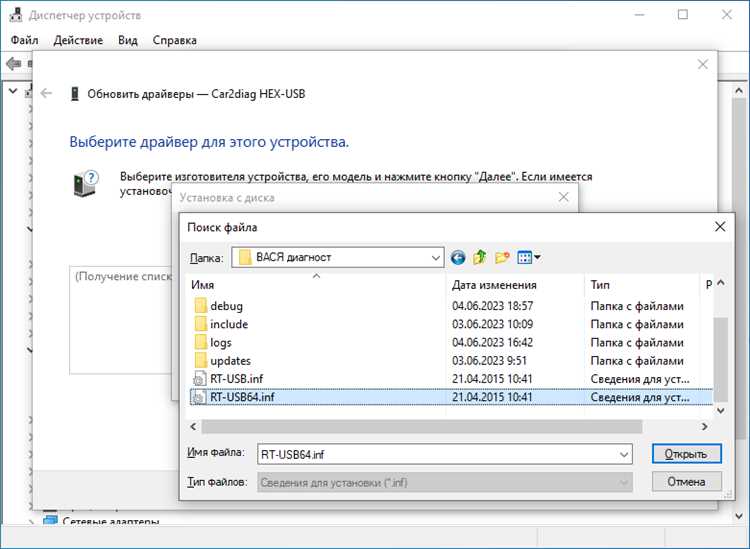Select the RT-USB.inf file icon
This screenshot has height=549, width=750.
(x=199, y=379)
